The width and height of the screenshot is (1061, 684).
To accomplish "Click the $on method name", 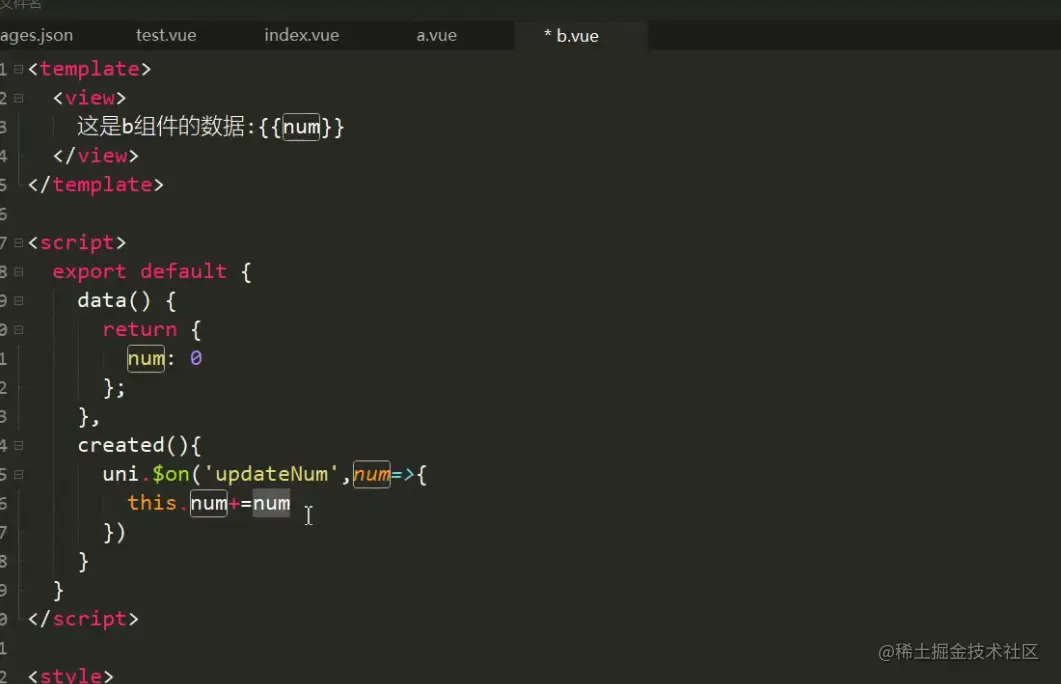I will (x=171, y=474).
